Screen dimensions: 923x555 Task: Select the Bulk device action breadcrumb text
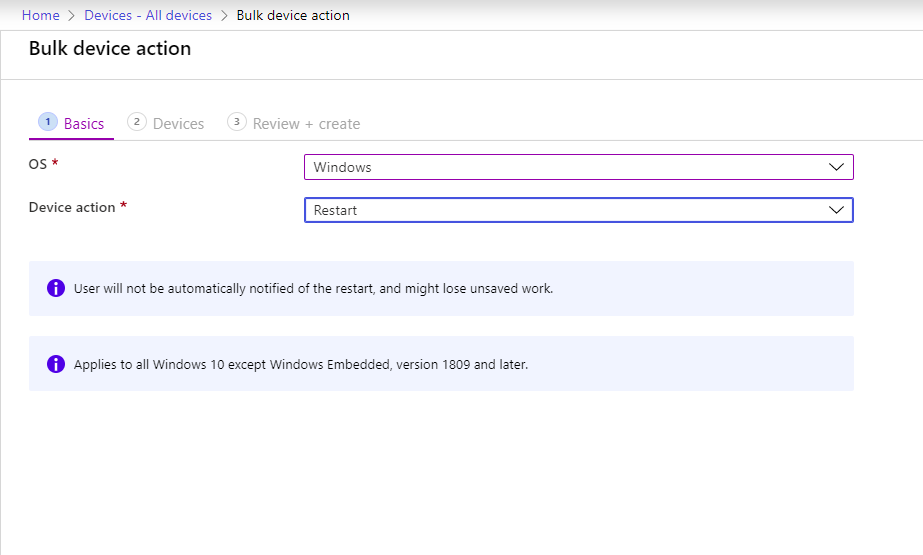pyautogui.click(x=293, y=15)
